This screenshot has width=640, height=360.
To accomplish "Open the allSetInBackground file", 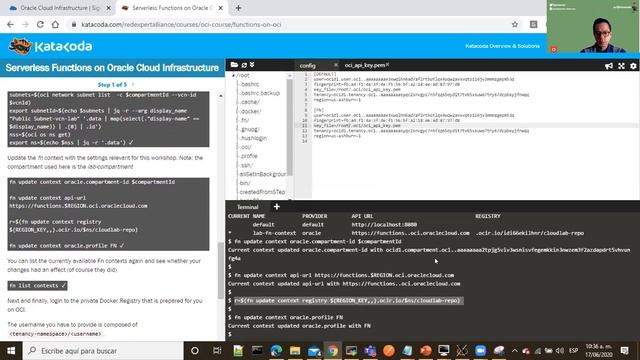I will (263, 174).
